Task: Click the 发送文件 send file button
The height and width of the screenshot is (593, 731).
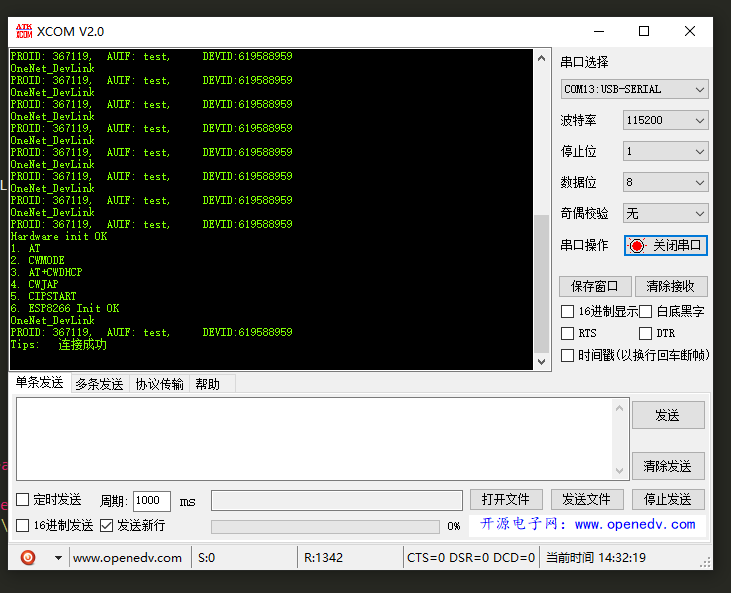Action: (587, 500)
